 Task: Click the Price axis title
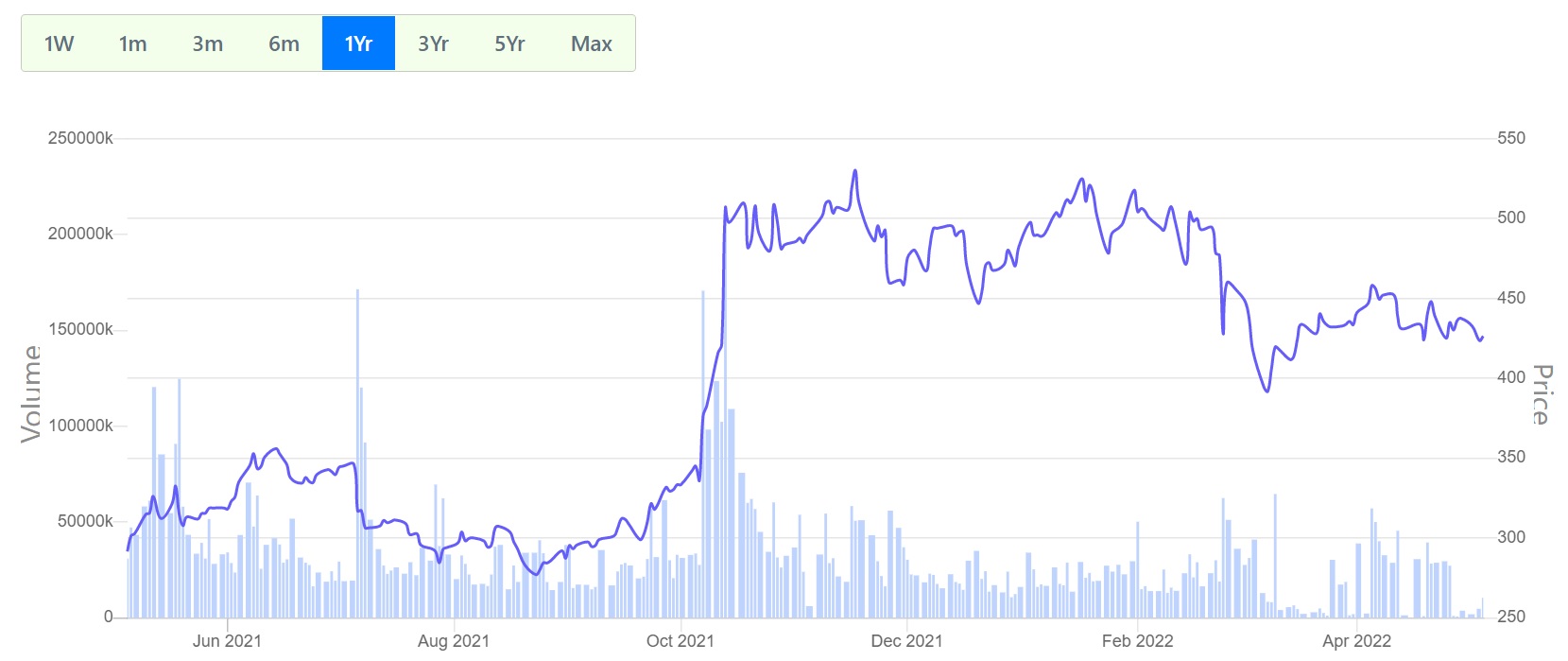pyautogui.click(x=1542, y=394)
